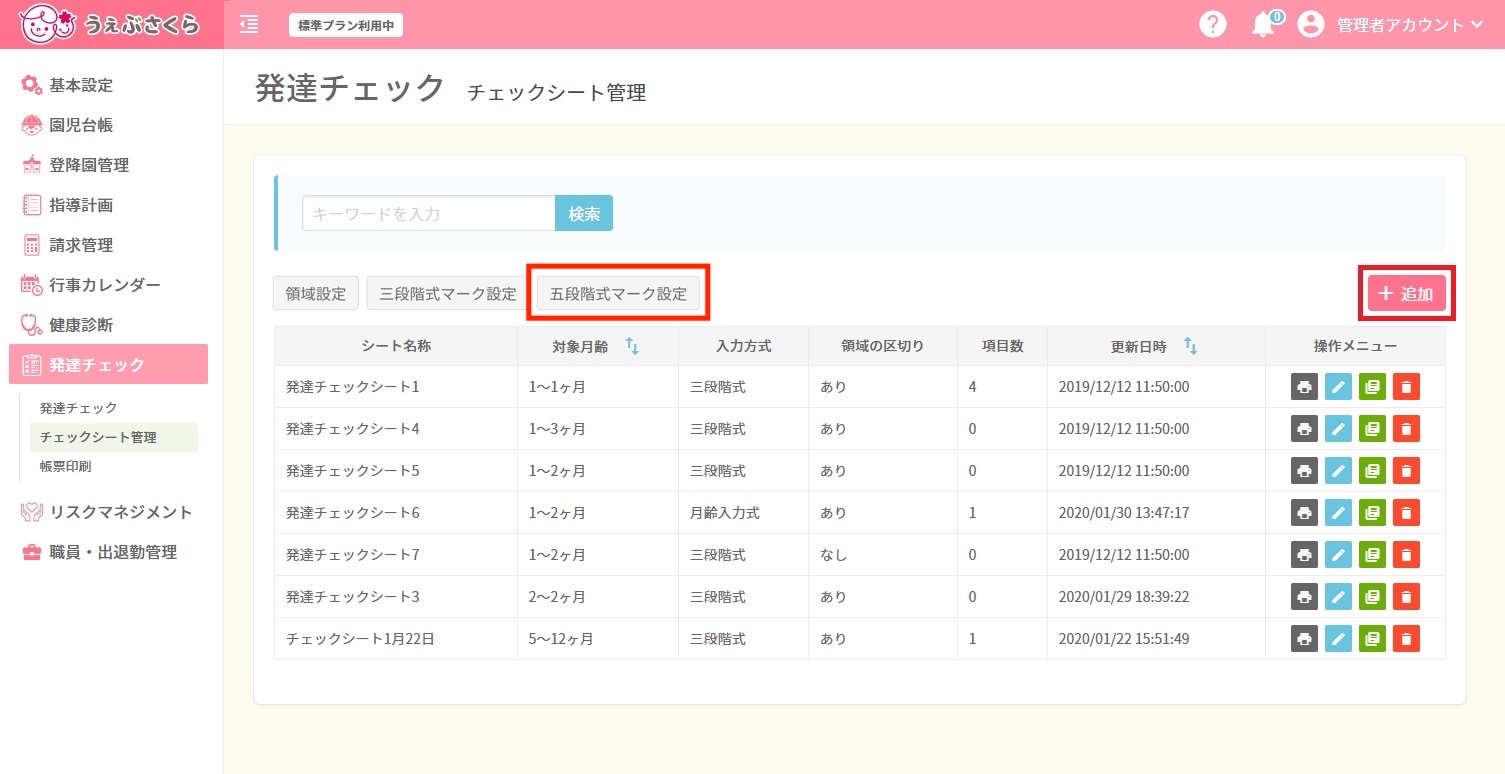Screen dimensions: 1505x774
Task: Copy 発達チェックシート5 using the green icon
Action: [x=1372, y=471]
